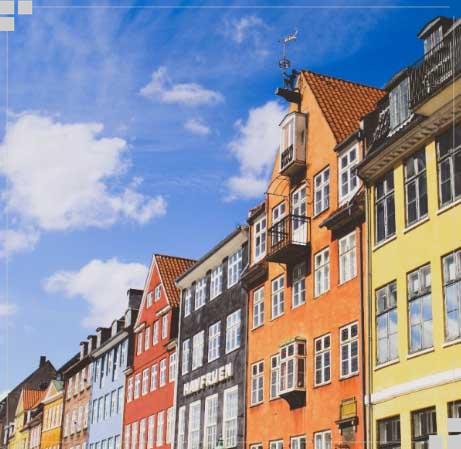Click the HAVFRUEN lettering on the dark facade
Screen dimensions: 461x449
pyautogui.click(x=208, y=380)
